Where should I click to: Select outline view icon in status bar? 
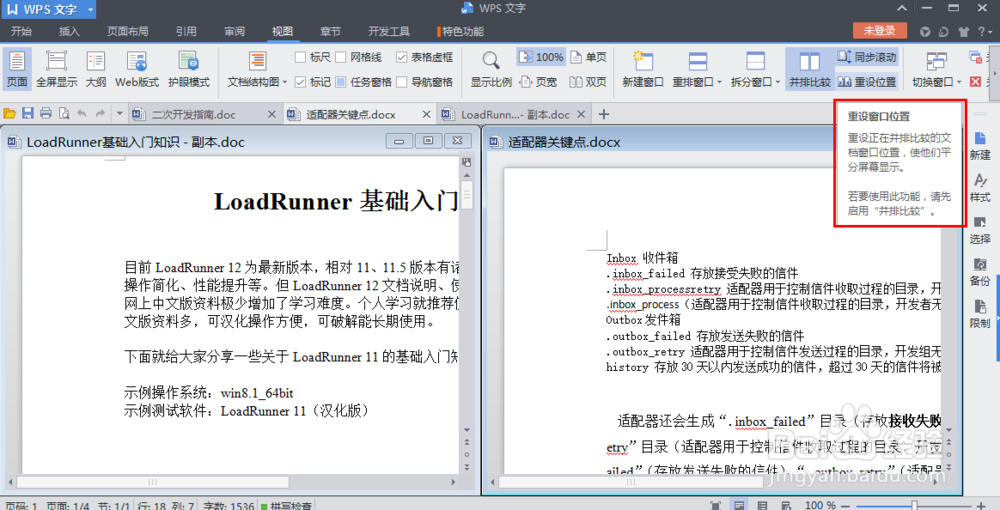click(762, 506)
